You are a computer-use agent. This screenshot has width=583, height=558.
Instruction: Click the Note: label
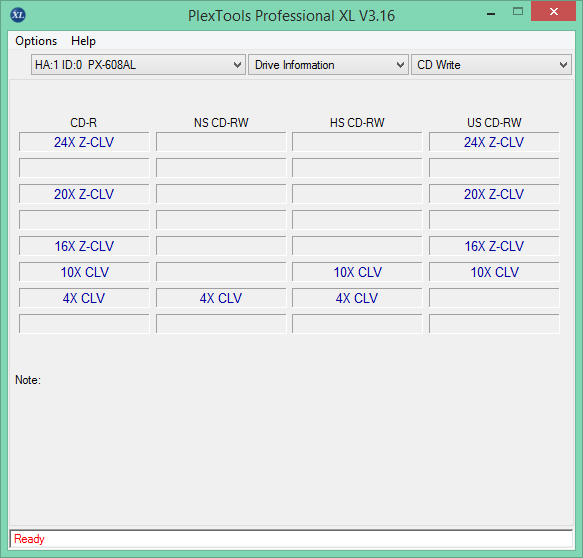[28, 380]
